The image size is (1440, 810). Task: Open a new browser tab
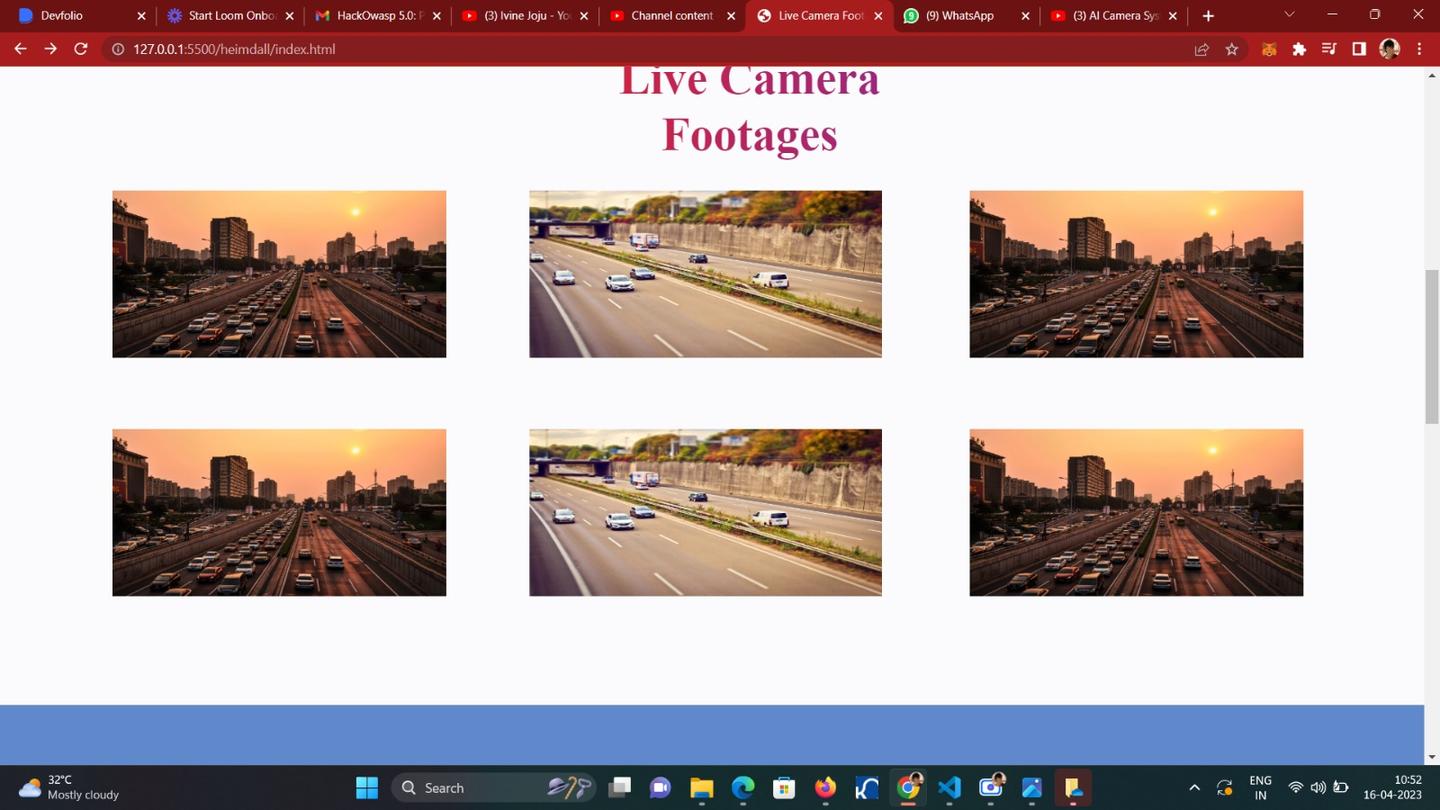[1208, 16]
